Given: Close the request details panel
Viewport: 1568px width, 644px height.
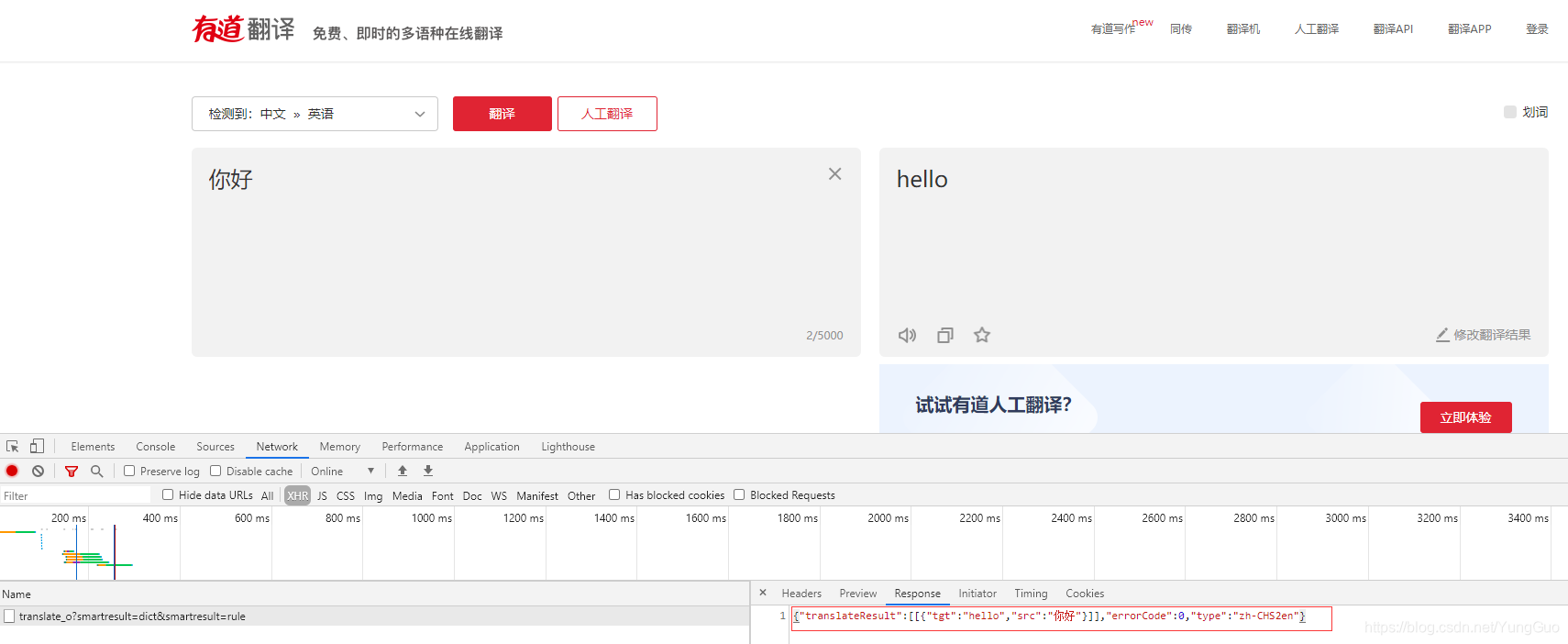Looking at the screenshot, I should [763, 593].
